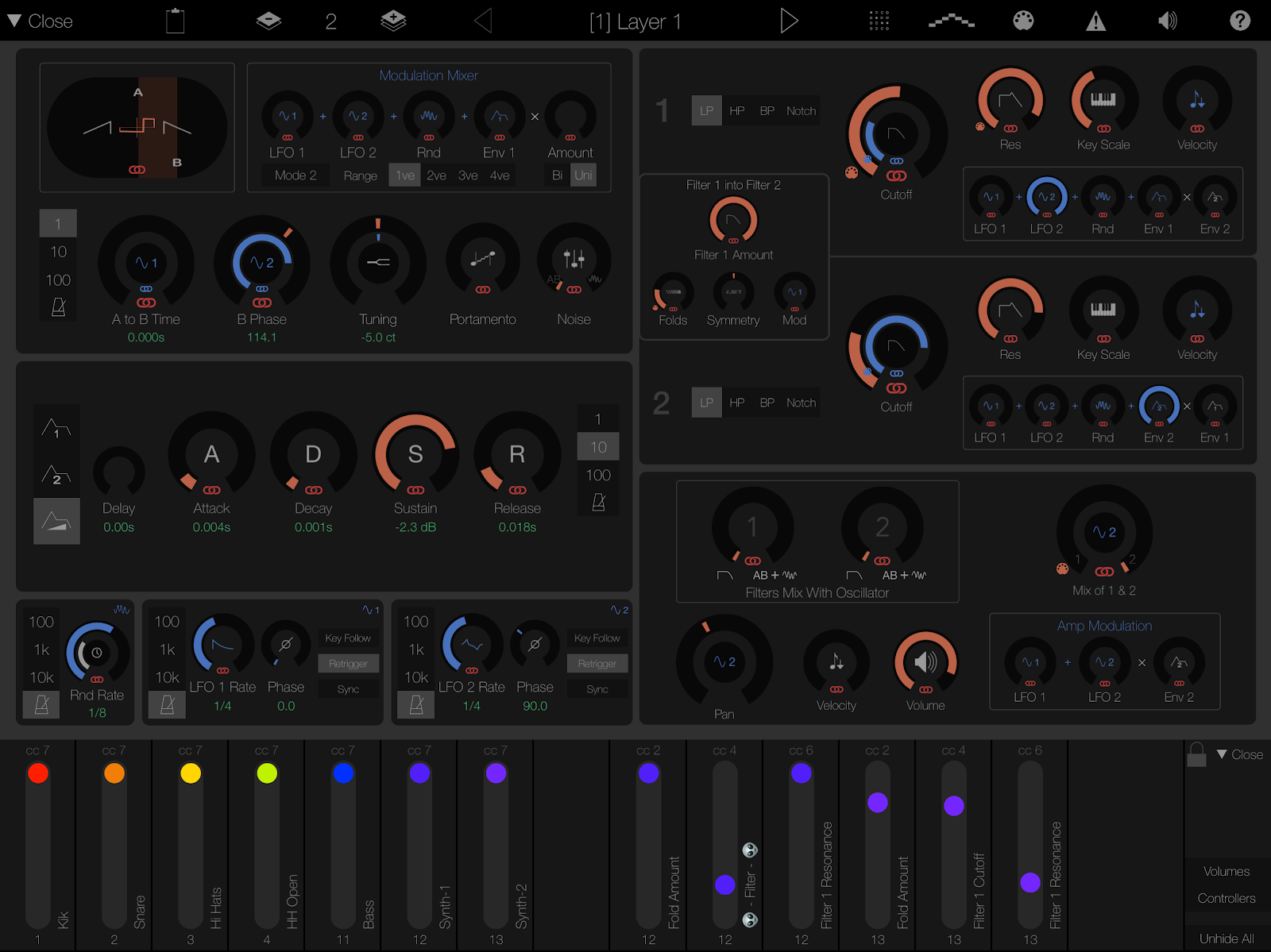Enable Uni mode in the Modulation Mixer
The height and width of the screenshot is (952, 1271).
[583, 175]
